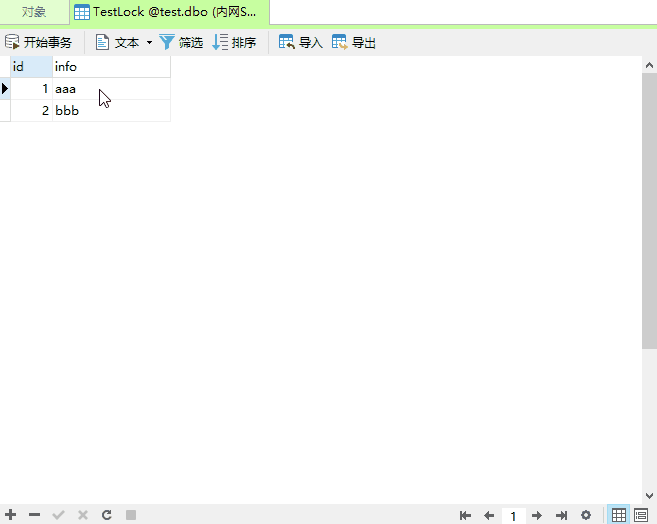This screenshot has width=657, height=524.
Task: Click the id cell with value 1
Action: pos(31,88)
